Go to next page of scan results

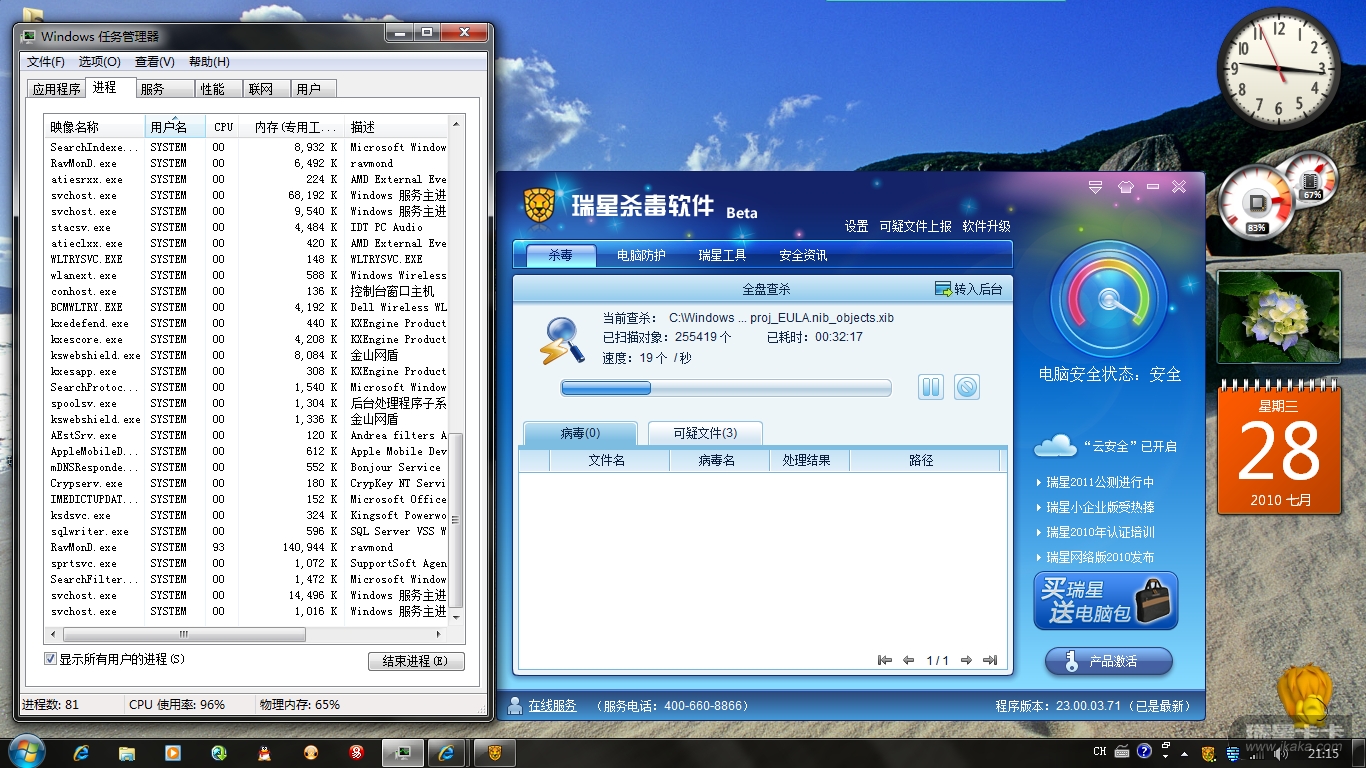pos(966,660)
